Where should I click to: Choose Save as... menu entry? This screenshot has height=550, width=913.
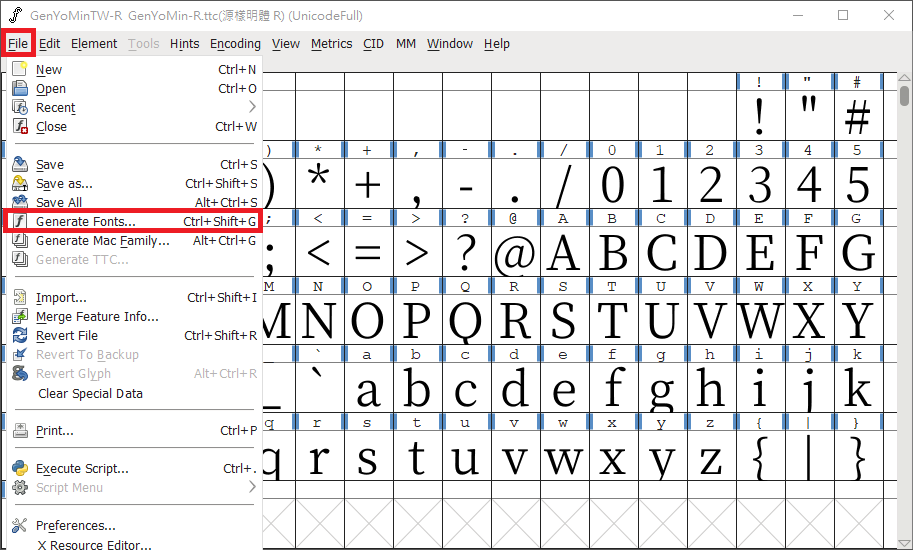133,183
